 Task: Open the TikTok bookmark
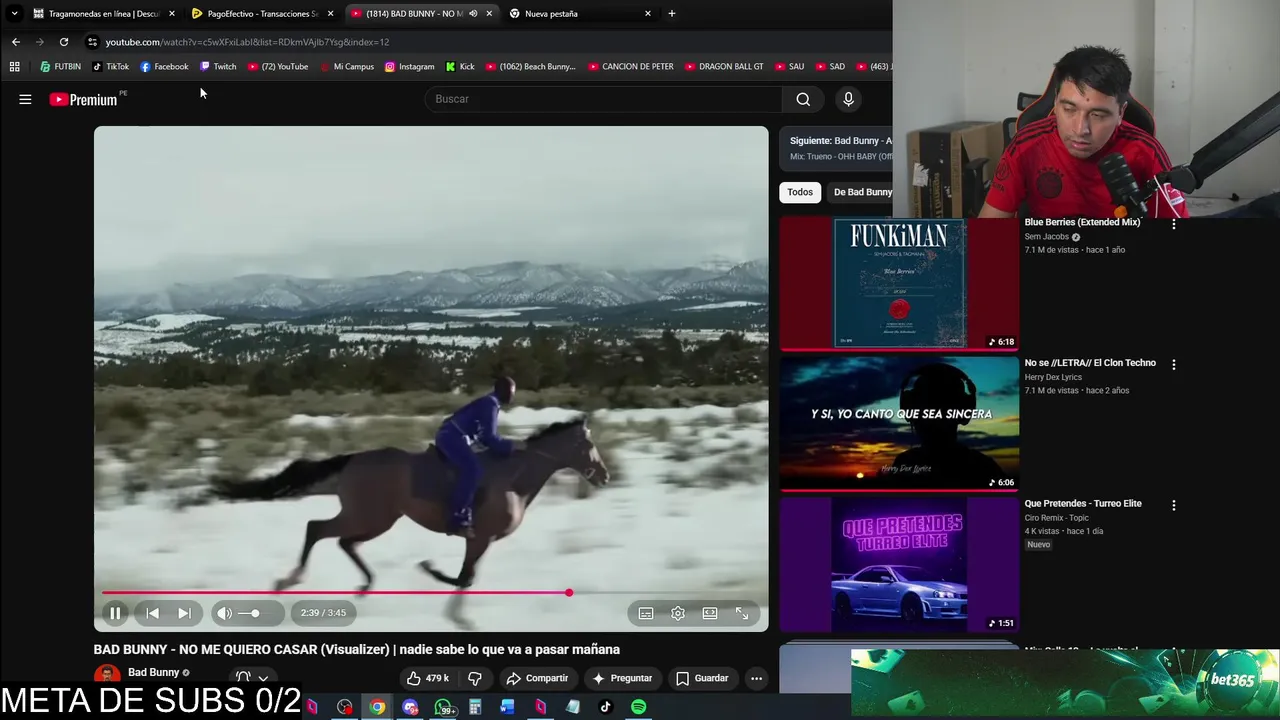(x=110, y=67)
